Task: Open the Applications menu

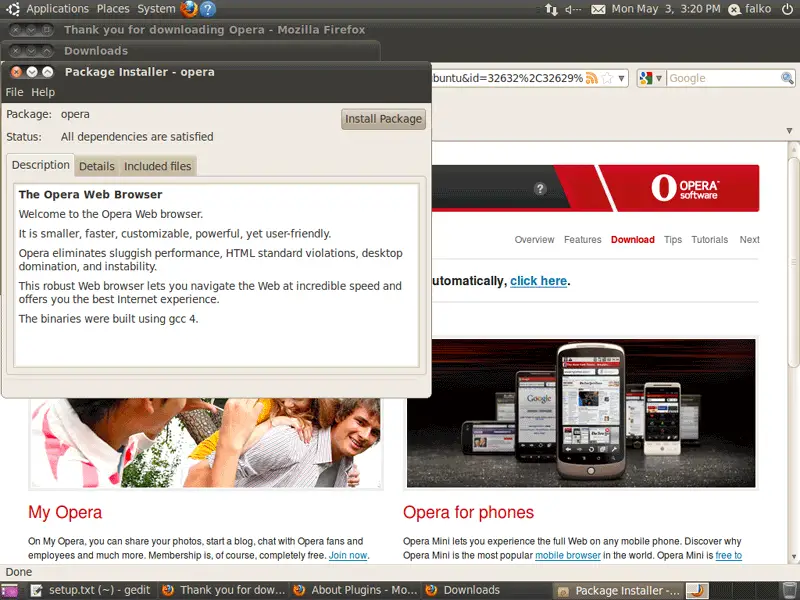Action: pos(57,9)
